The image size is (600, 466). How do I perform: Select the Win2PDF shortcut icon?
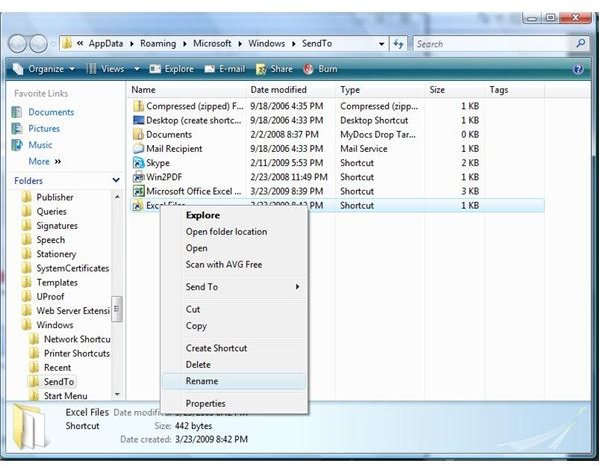pos(138,177)
